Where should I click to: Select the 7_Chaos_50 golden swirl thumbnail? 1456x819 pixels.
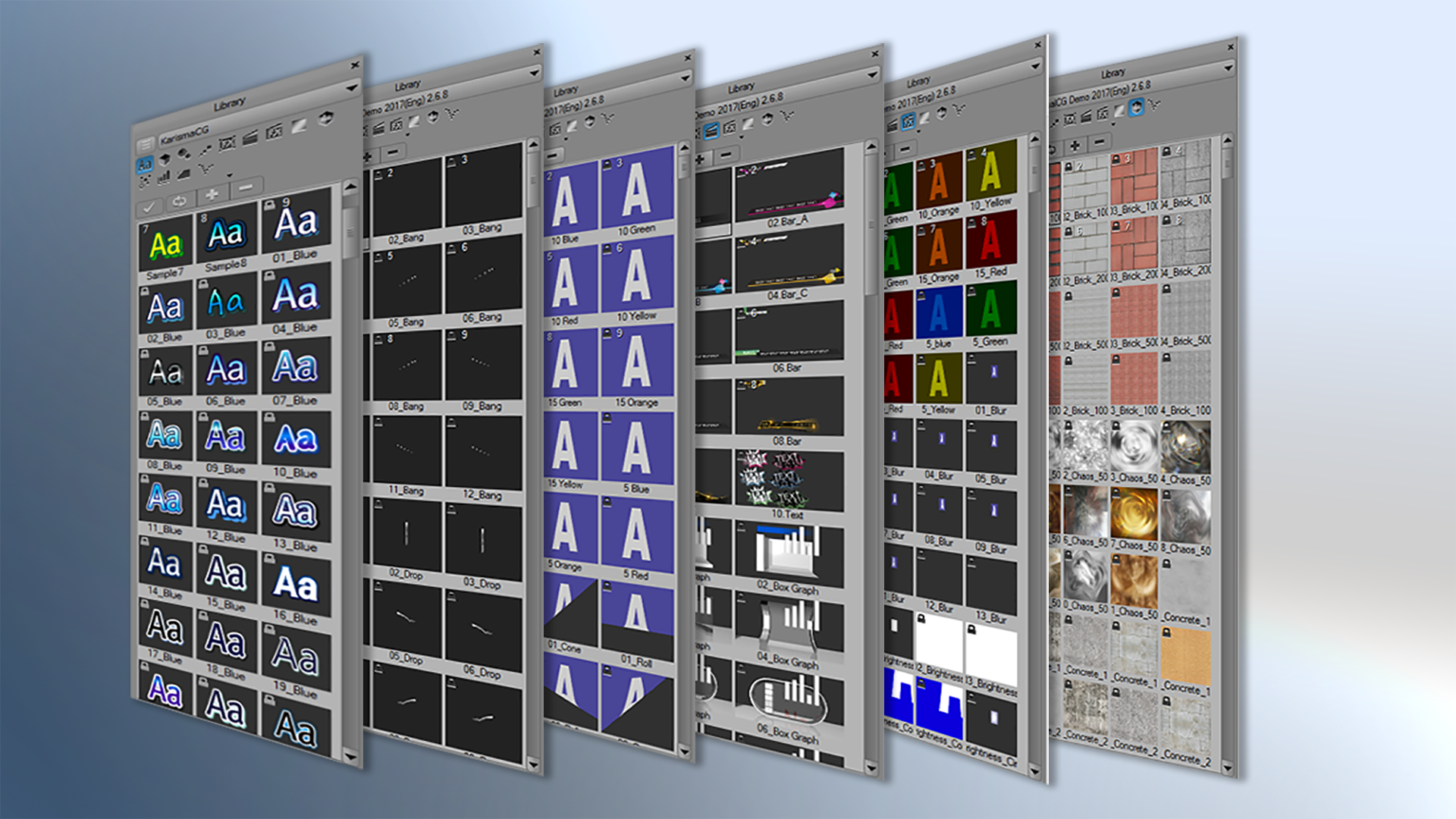(1134, 514)
